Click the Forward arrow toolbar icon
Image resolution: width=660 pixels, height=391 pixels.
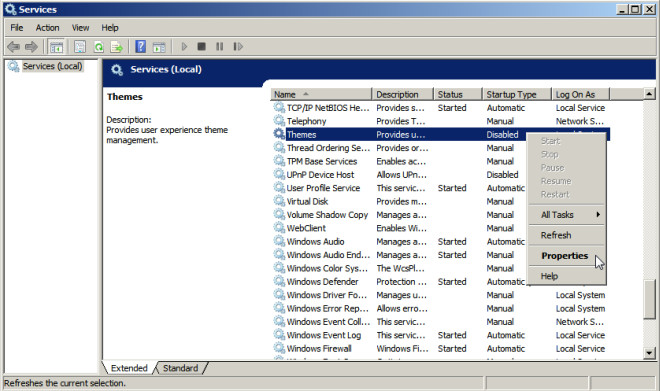(x=31, y=47)
